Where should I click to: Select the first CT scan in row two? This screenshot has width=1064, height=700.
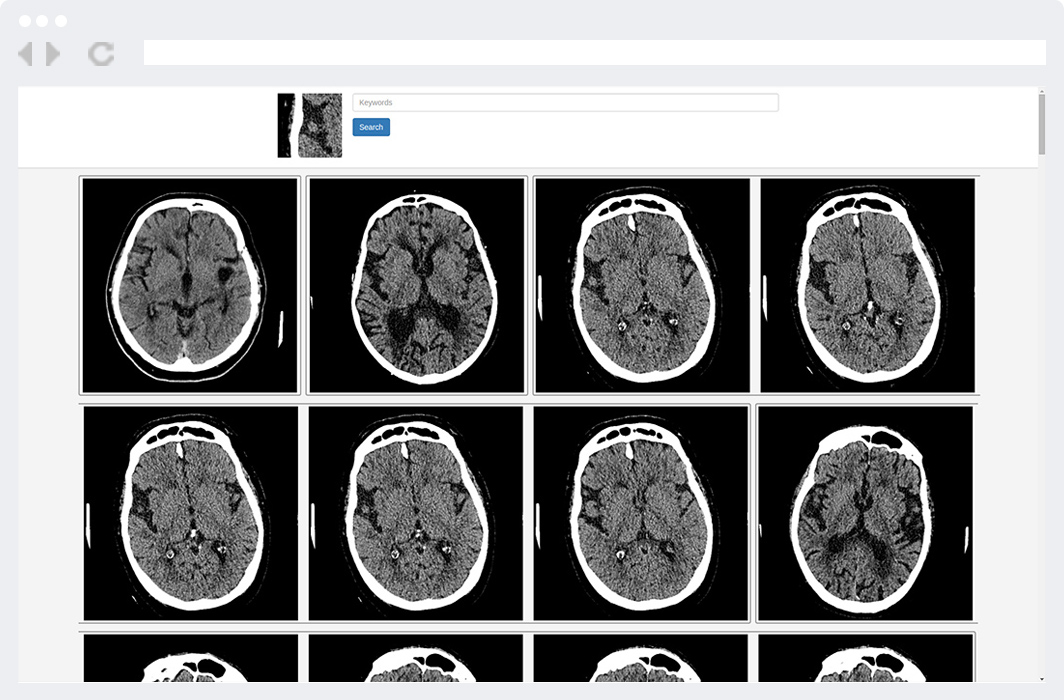tap(190, 513)
